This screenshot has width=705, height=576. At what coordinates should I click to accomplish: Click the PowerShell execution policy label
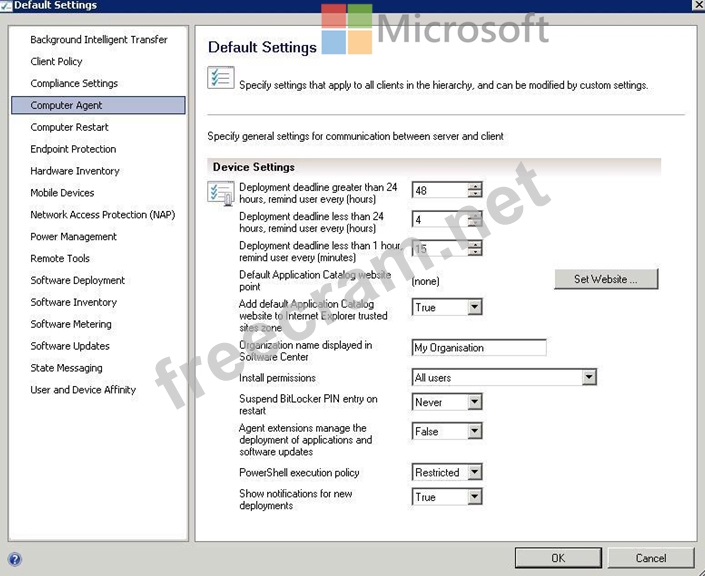[299, 473]
